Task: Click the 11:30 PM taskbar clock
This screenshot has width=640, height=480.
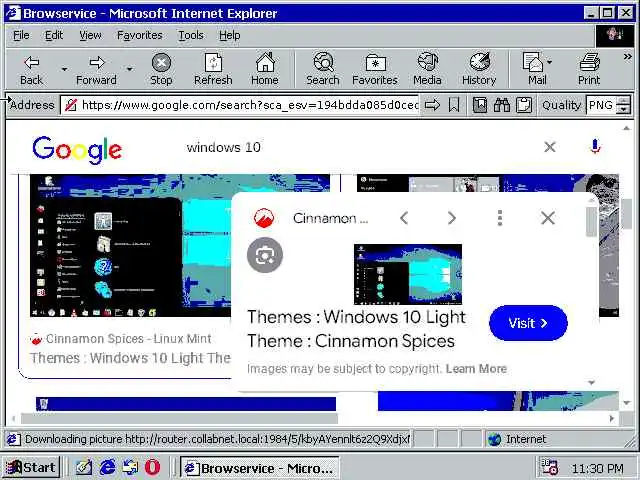Action: [x=598, y=469]
